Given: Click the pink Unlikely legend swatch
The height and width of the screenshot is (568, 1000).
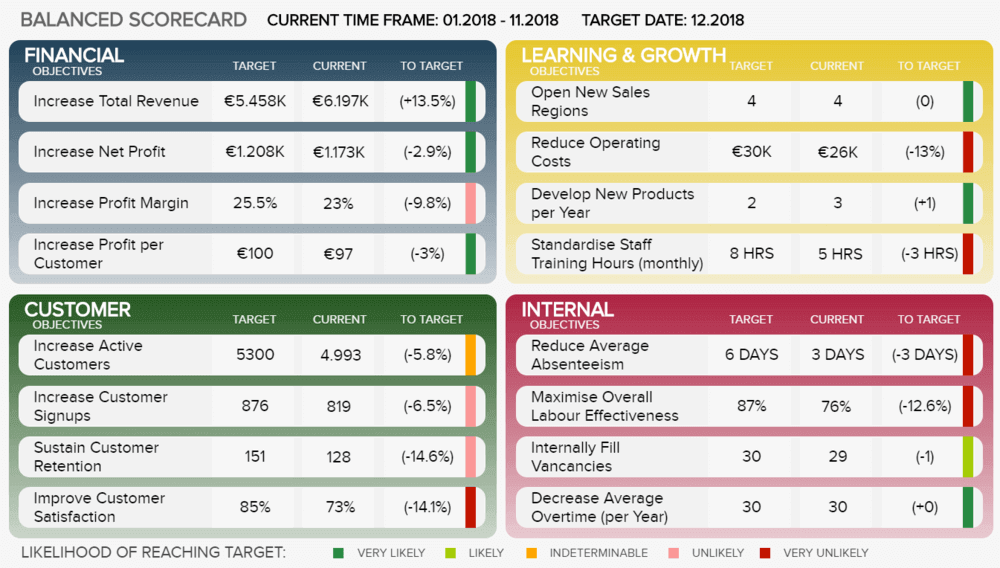Looking at the screenshot, I should (673, 553).
